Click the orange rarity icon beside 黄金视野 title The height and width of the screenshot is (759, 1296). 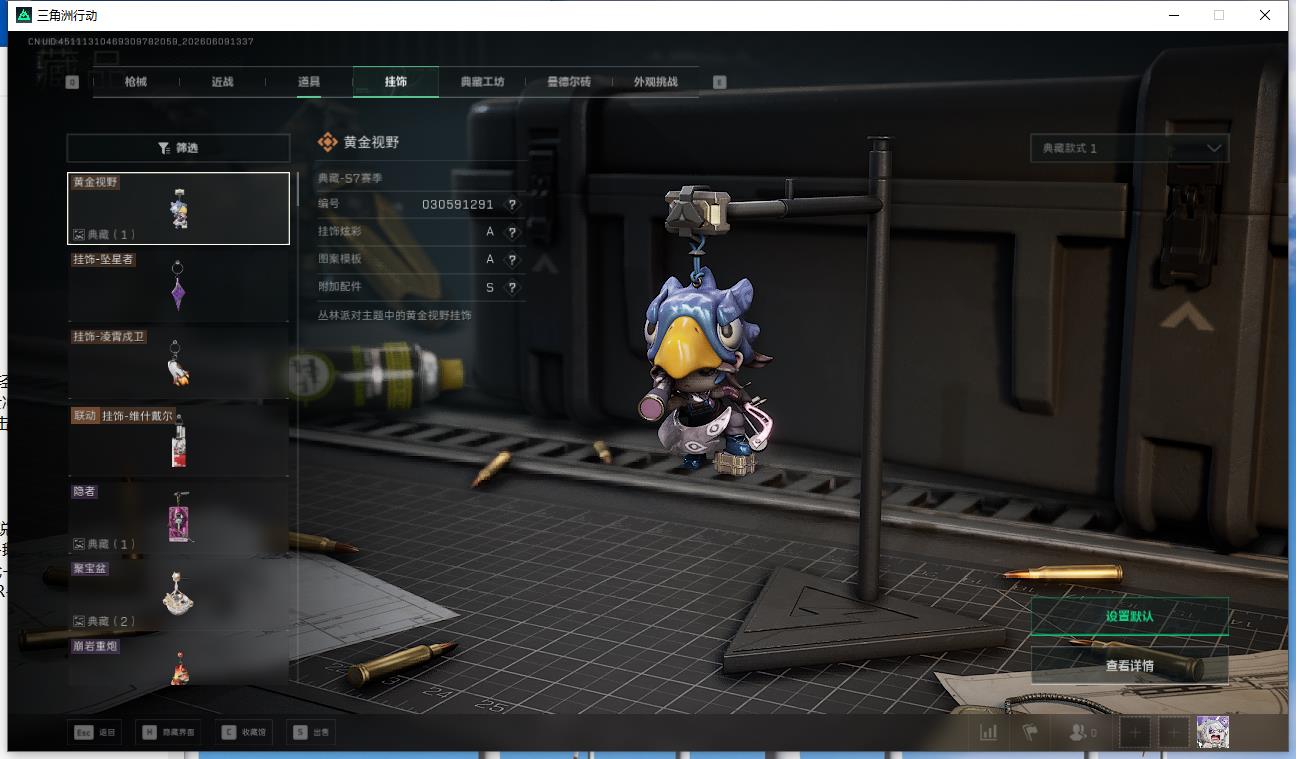[x=327, y=143]
